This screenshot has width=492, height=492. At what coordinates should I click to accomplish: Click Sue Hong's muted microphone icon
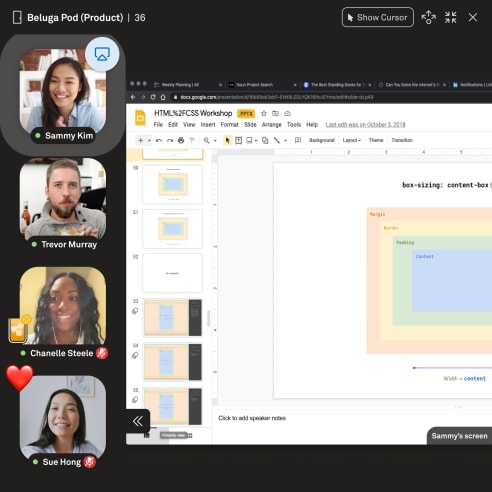click(89, 462)
